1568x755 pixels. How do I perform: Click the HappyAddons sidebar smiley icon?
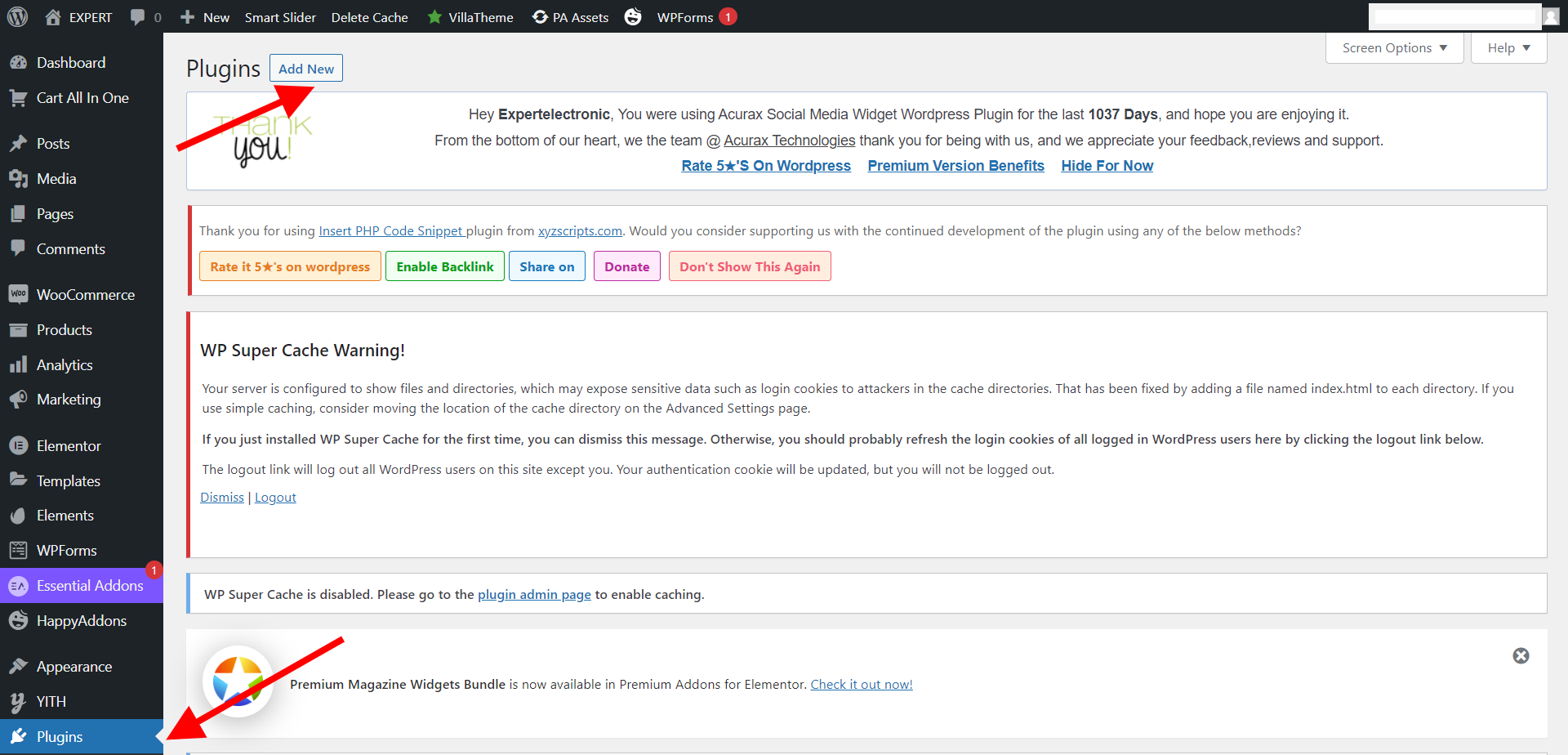point(18,621)
